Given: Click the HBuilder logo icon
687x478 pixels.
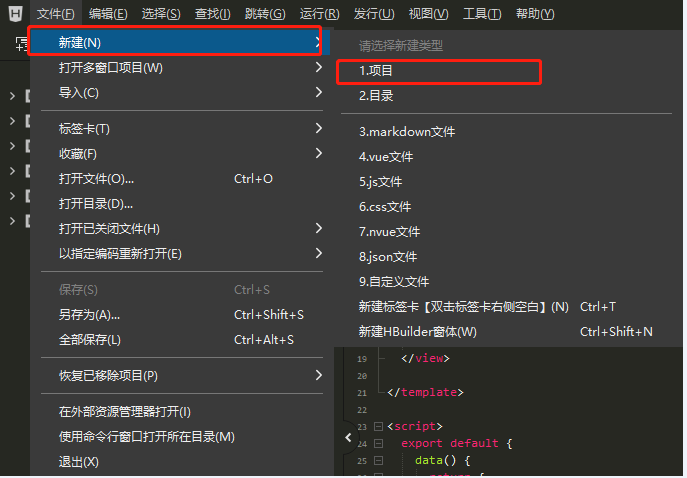Looking at the screenshot, I should 15,14.
